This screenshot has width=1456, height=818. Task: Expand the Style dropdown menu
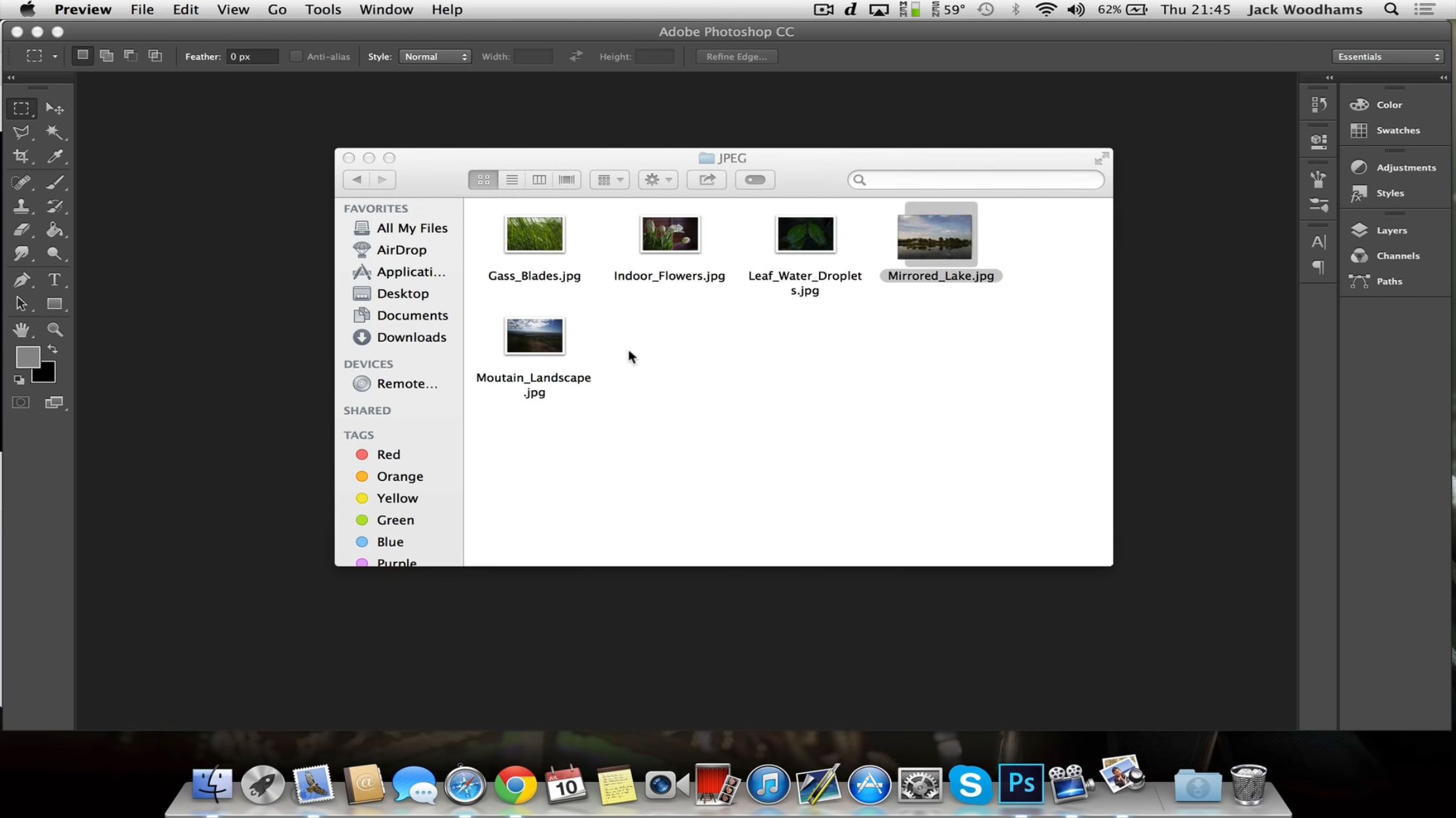click(x=435, y=56)
